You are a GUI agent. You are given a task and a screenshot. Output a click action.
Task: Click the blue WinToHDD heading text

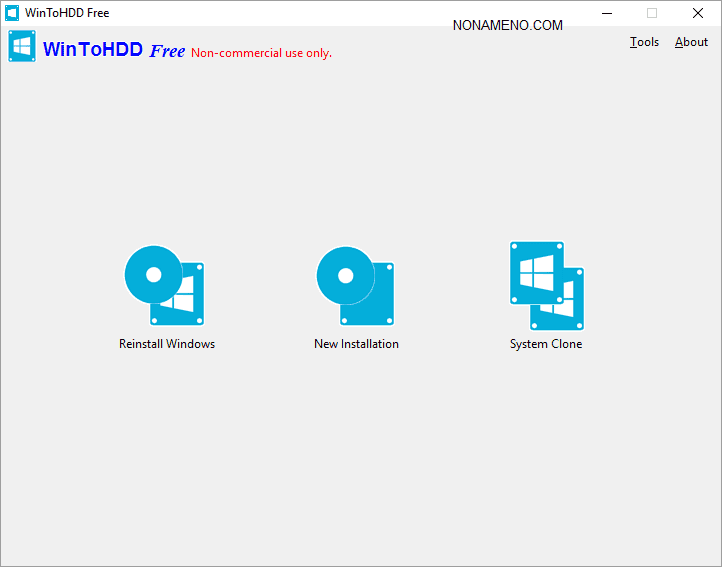click(93, 49)
